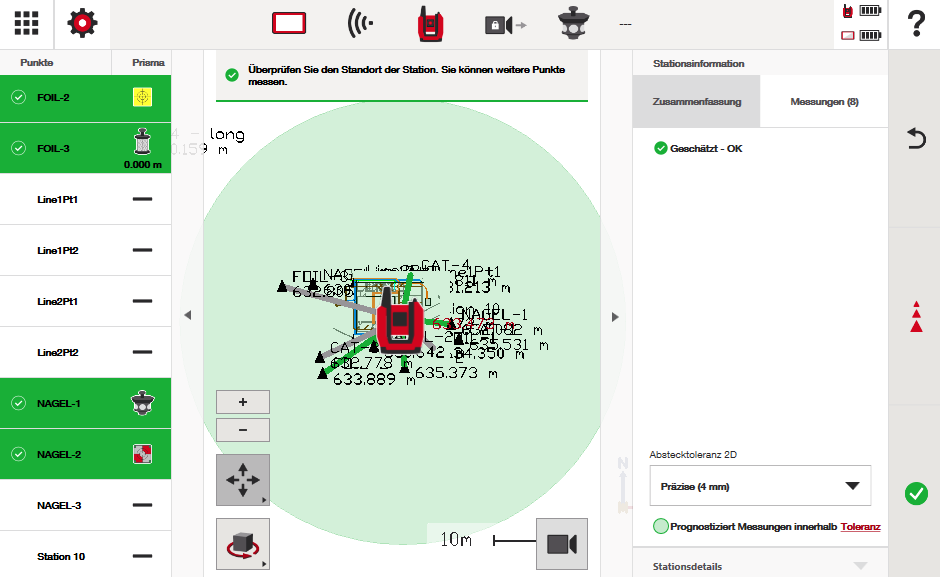This screenshot has height=577, width=940.
Task: Toggle the NAGEL-2 point checkmark
Action: pyautogui.click(x=18, y=454)
